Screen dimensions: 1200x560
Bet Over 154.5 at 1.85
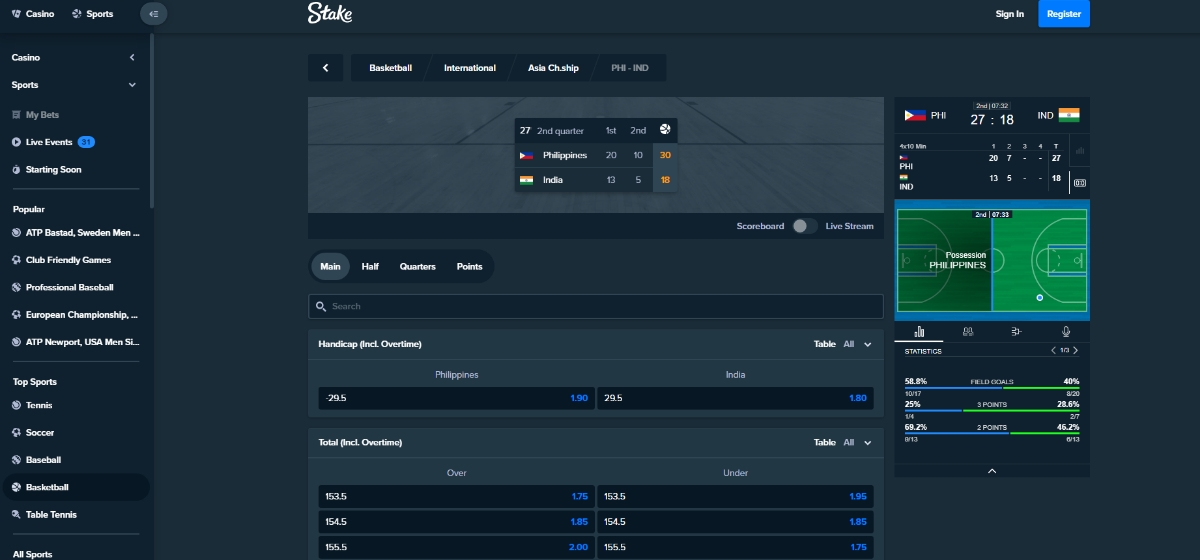tap(456, 522)
